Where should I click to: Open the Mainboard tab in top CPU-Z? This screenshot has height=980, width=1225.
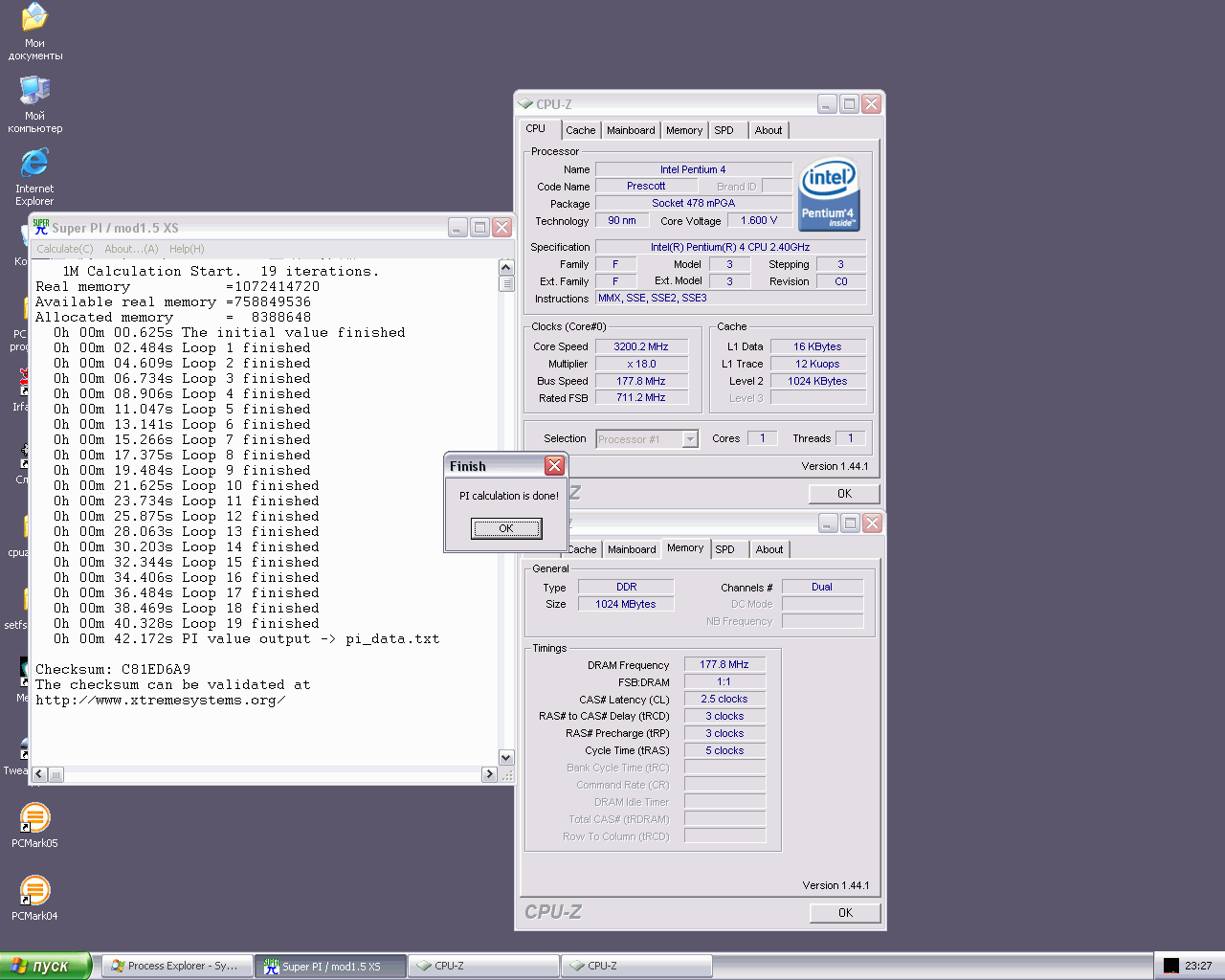[631, 130]
